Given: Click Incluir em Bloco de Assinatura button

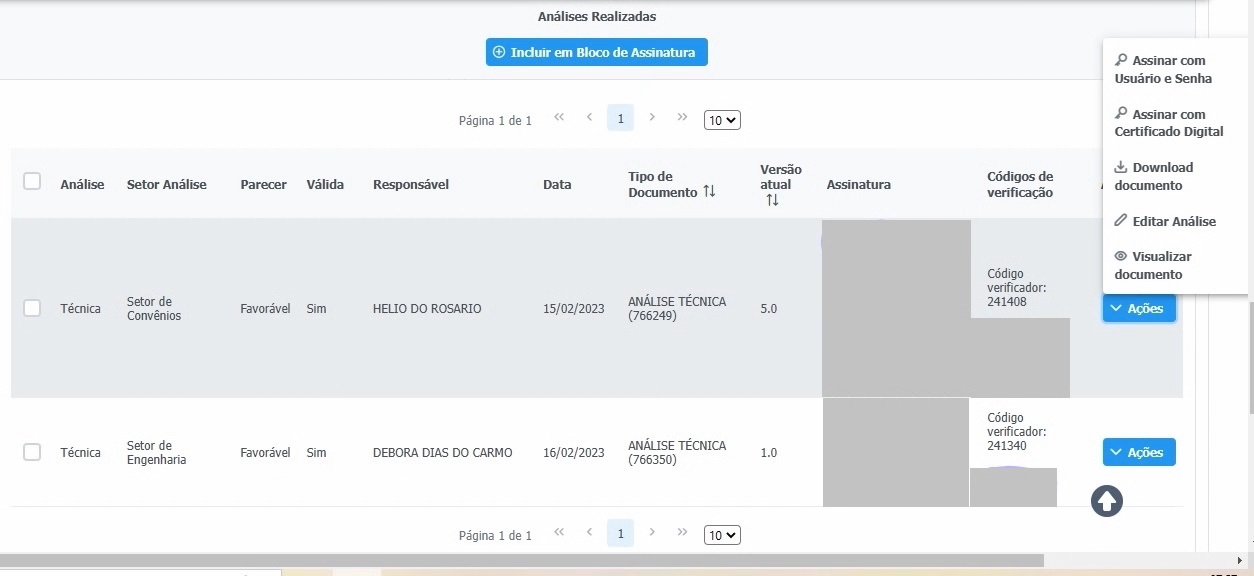Looking at the screenshot, I should coord(597,52).
